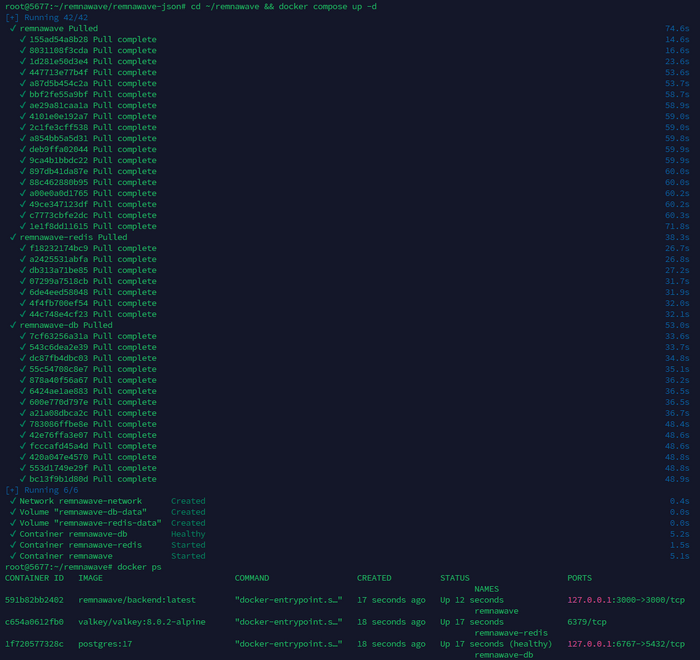Click the checkmark beside "remnawave Pulled"
Screen dimensions: 700x660
click(13, 28)
